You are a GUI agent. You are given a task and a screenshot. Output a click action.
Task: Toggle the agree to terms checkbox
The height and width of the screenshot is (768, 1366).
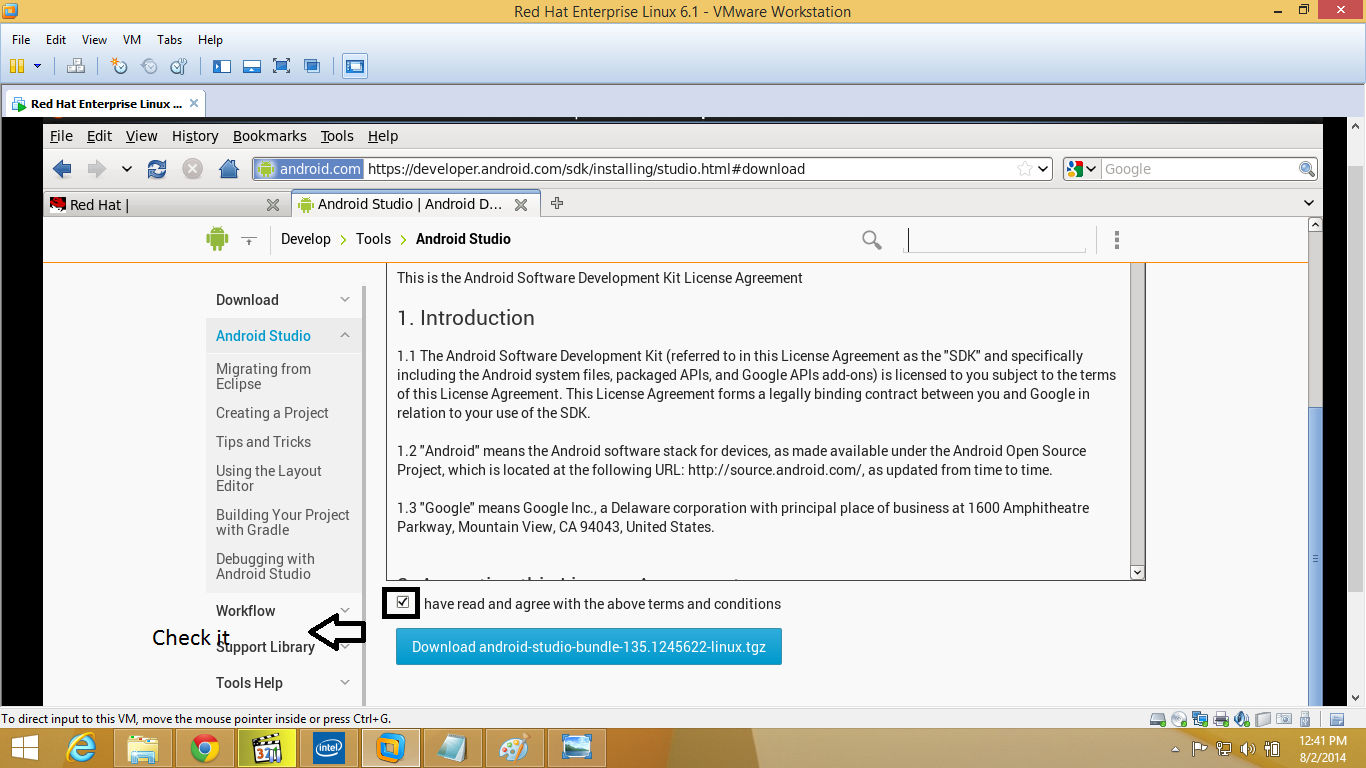pyautogui.click(x=402, y=603)
